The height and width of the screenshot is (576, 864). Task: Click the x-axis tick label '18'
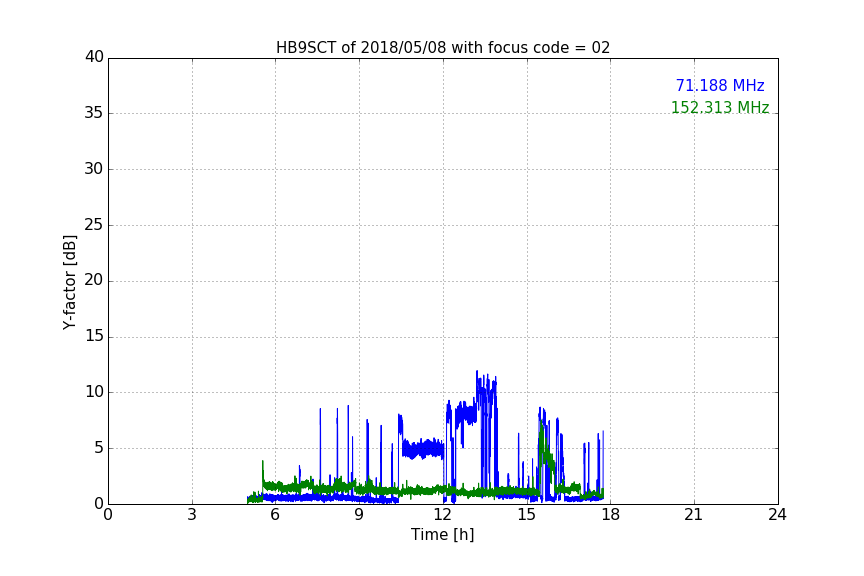click(x=611, y=515)
